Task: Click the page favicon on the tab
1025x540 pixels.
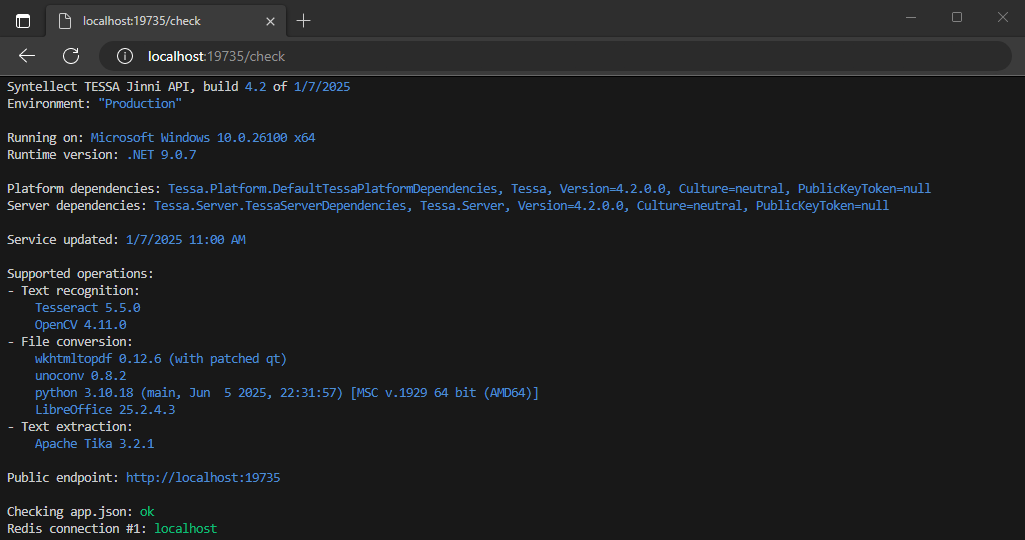Action: tap(65, 20)
